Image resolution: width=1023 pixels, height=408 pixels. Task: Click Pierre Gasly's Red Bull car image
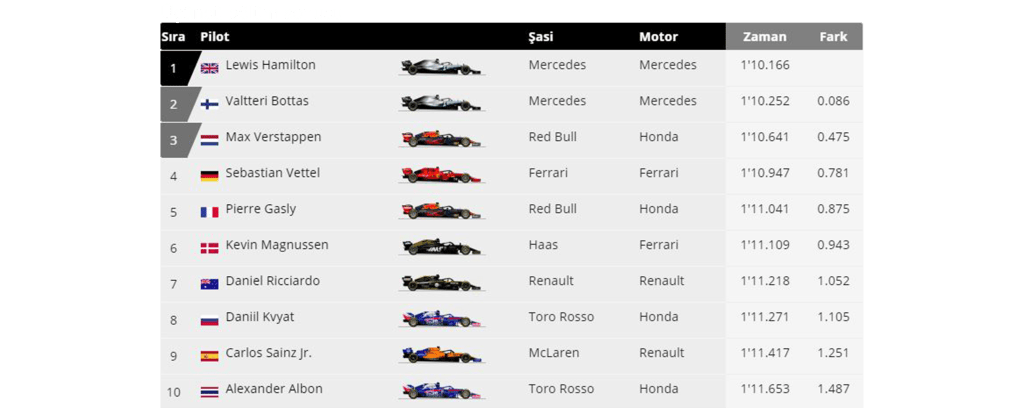pyautogui.click(x=441, y=211)
